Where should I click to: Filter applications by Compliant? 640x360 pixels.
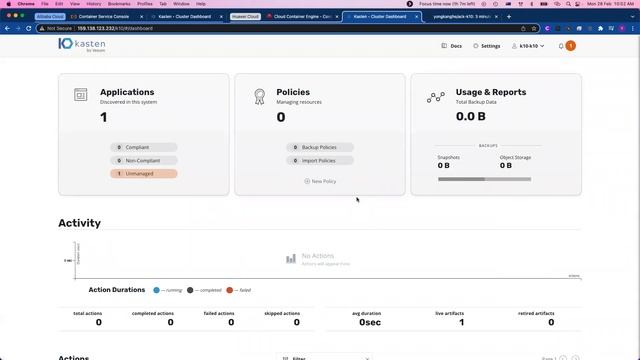click(143, 147)
